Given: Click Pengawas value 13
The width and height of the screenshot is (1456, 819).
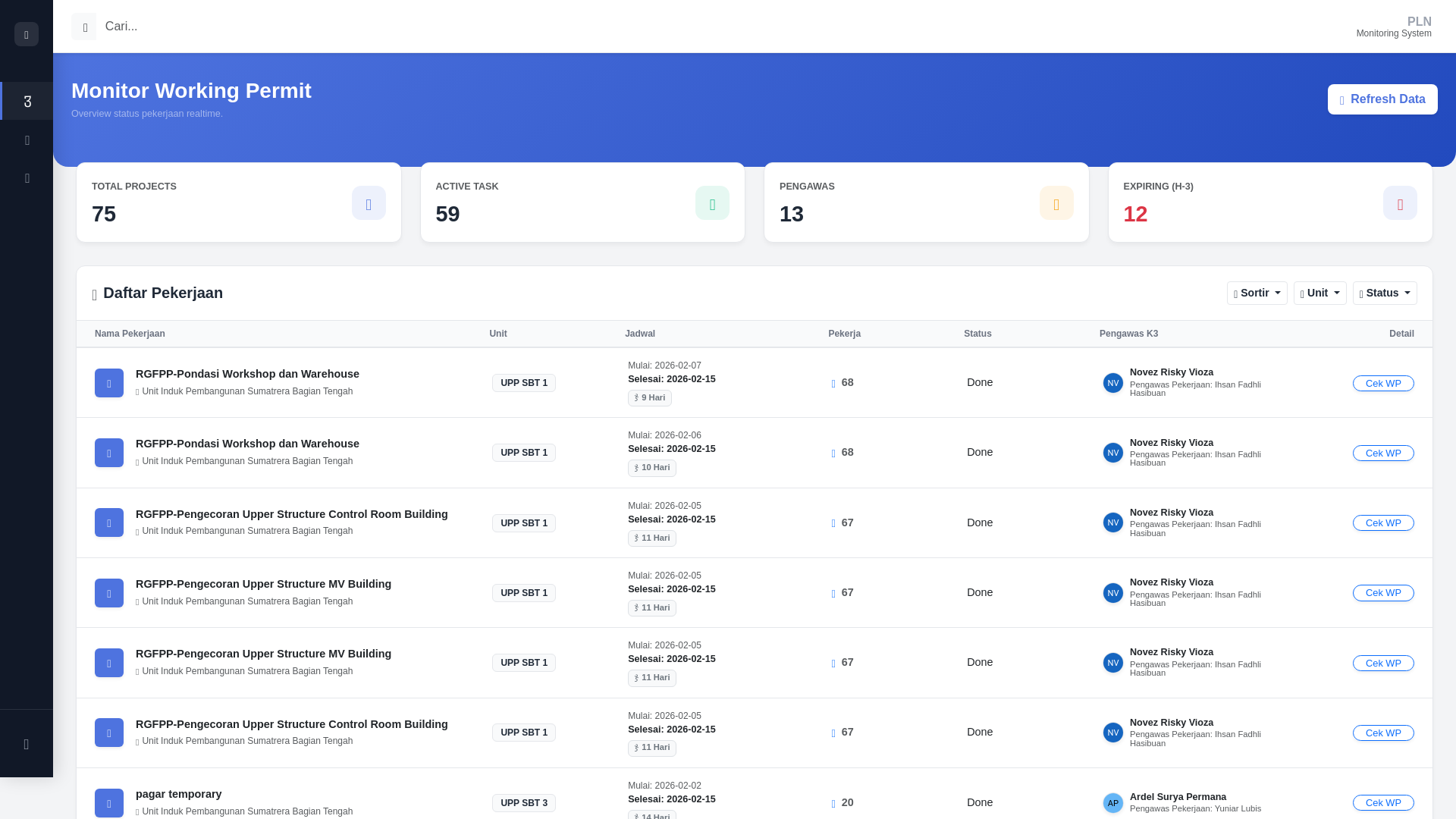Looking at the screenshot, I should coord(792,214).
